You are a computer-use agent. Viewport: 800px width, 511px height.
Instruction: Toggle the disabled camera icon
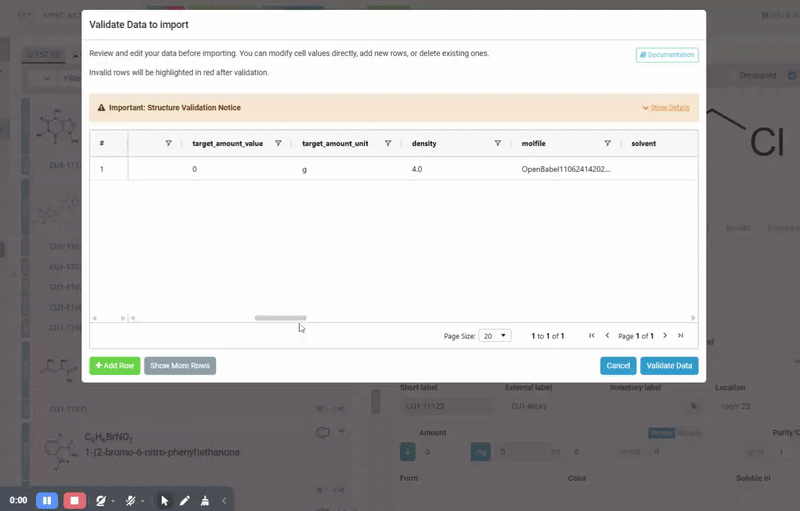coord(101,501)
